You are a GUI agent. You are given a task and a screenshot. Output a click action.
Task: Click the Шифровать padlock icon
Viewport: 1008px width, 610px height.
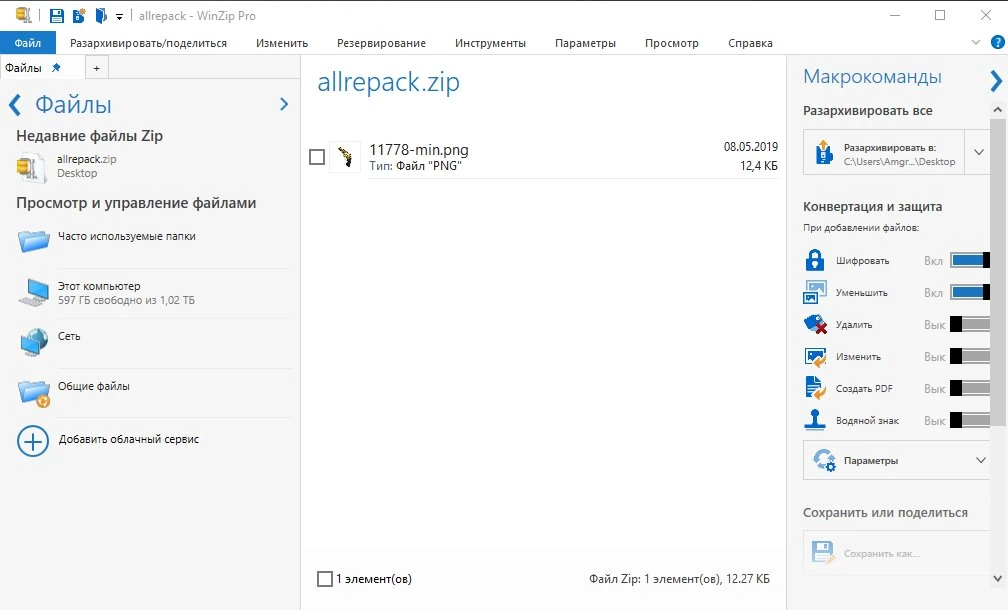815,260
